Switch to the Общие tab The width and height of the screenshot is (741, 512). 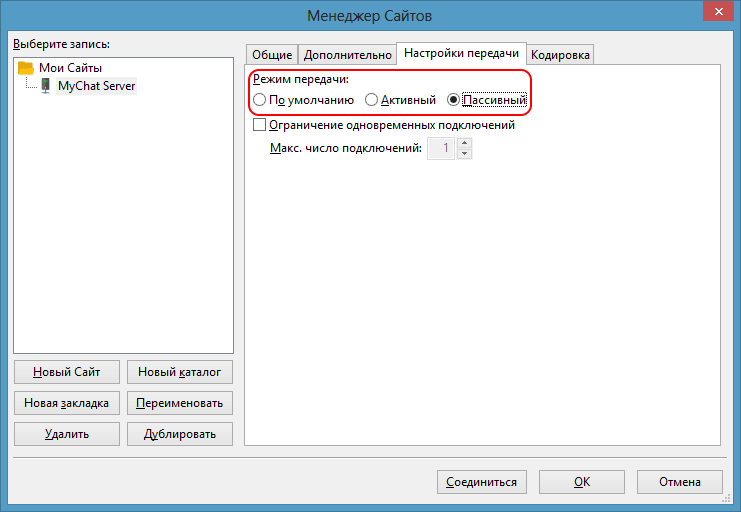tap(272, 55)
